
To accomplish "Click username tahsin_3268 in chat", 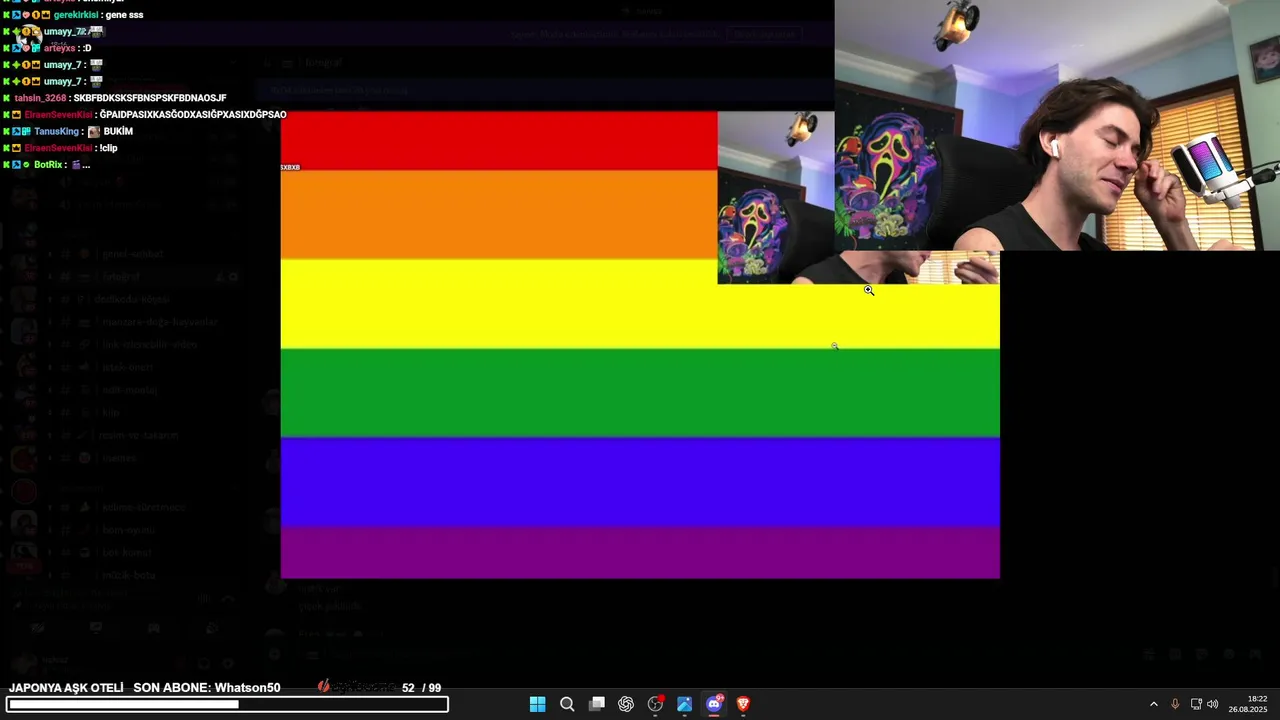I will click(x=40, y=98).
